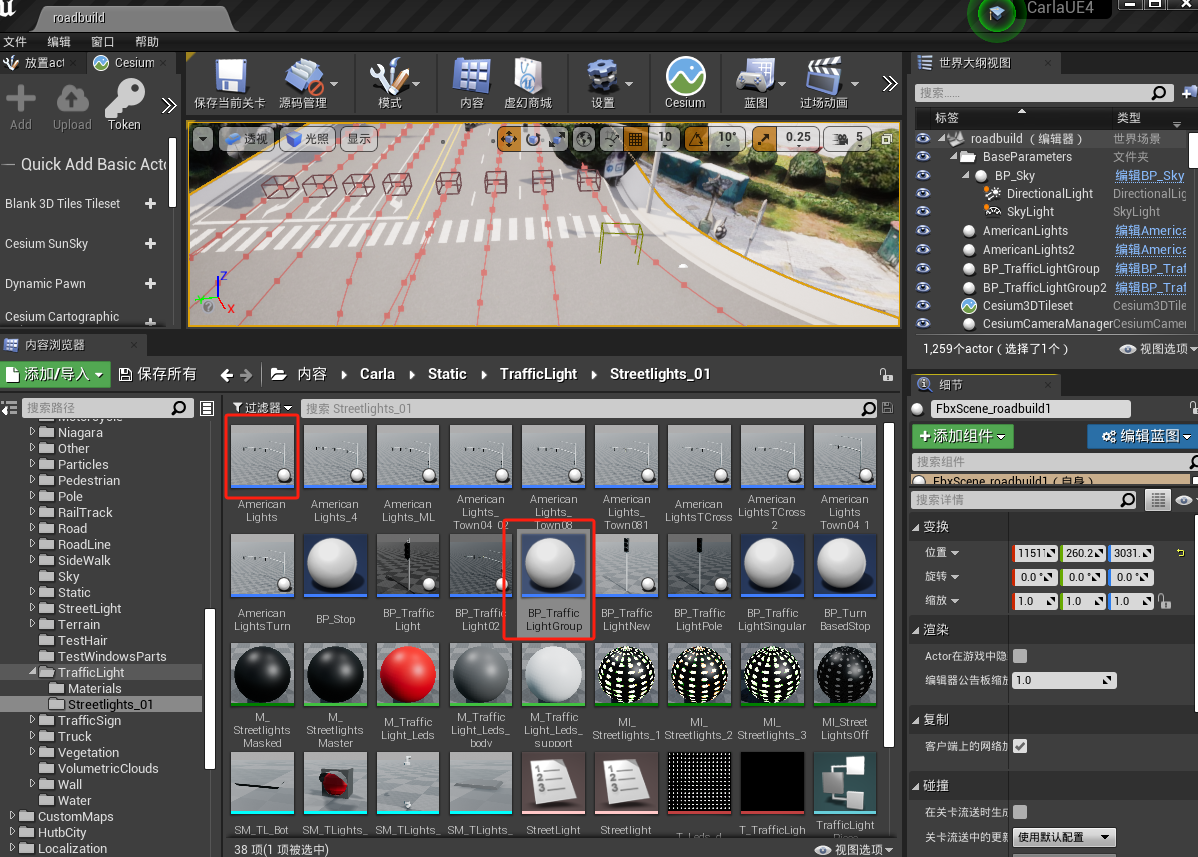
Task: Click the Add/Import green button
Action: (x=55, y=374)
